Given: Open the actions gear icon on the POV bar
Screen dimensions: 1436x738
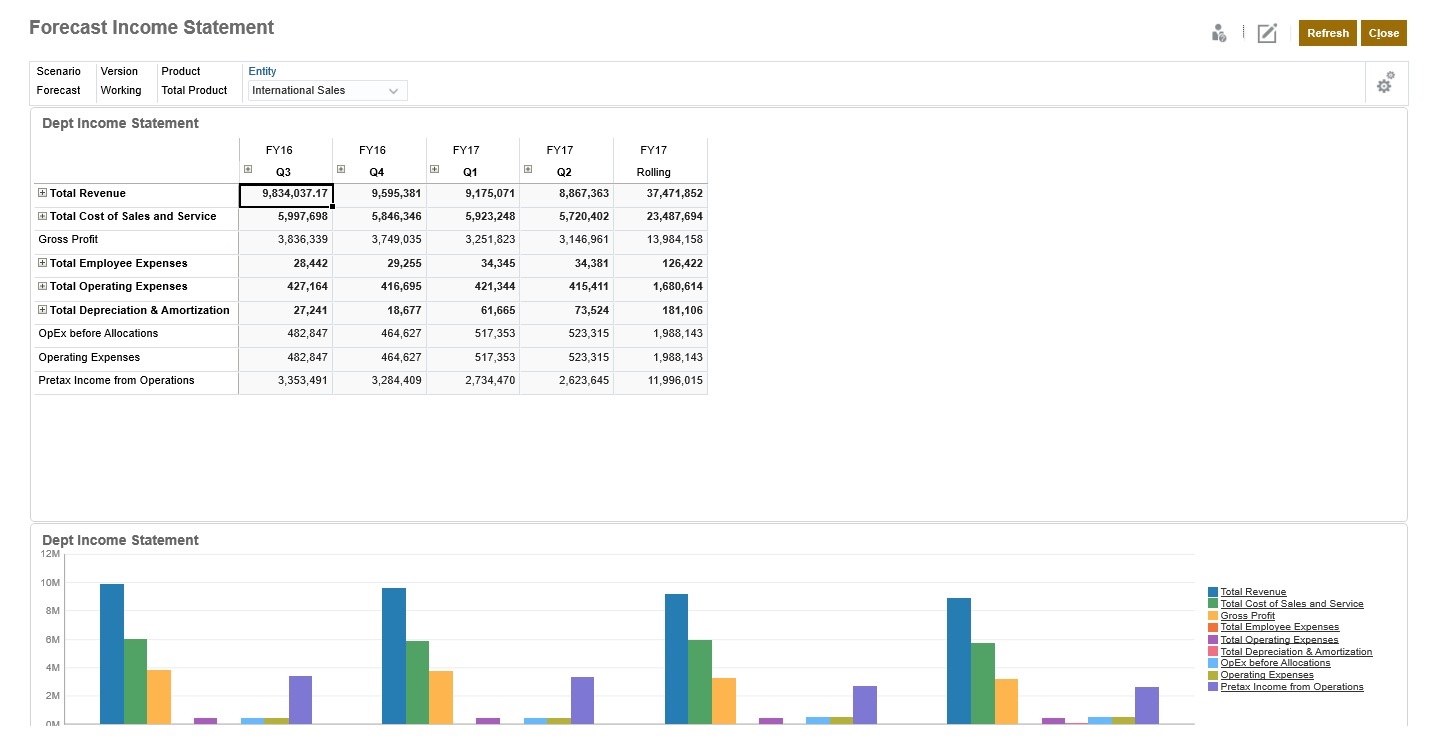Looking at the screenshot, I should pos(1385,84).
